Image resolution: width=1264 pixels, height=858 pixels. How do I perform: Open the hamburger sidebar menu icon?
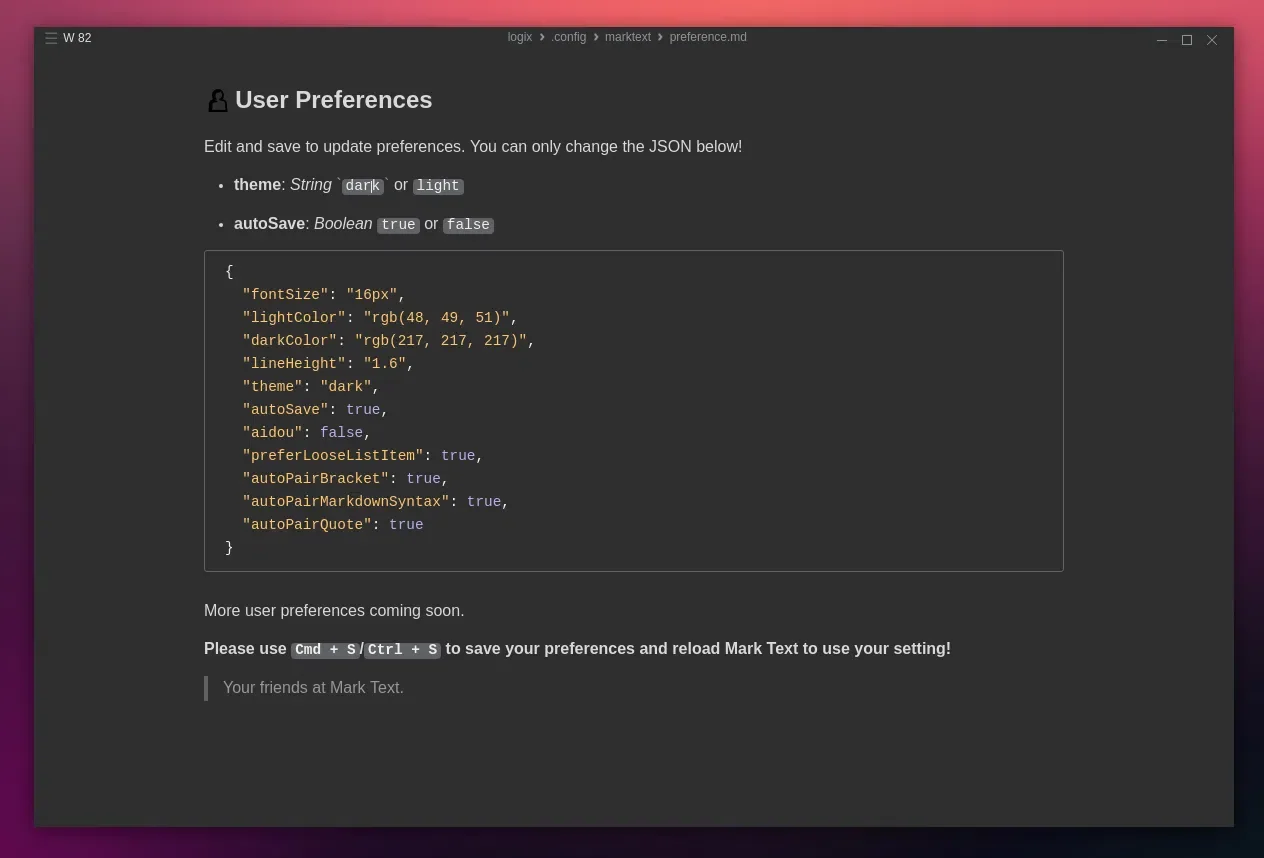pyautogui.click(x=51, y=38)
